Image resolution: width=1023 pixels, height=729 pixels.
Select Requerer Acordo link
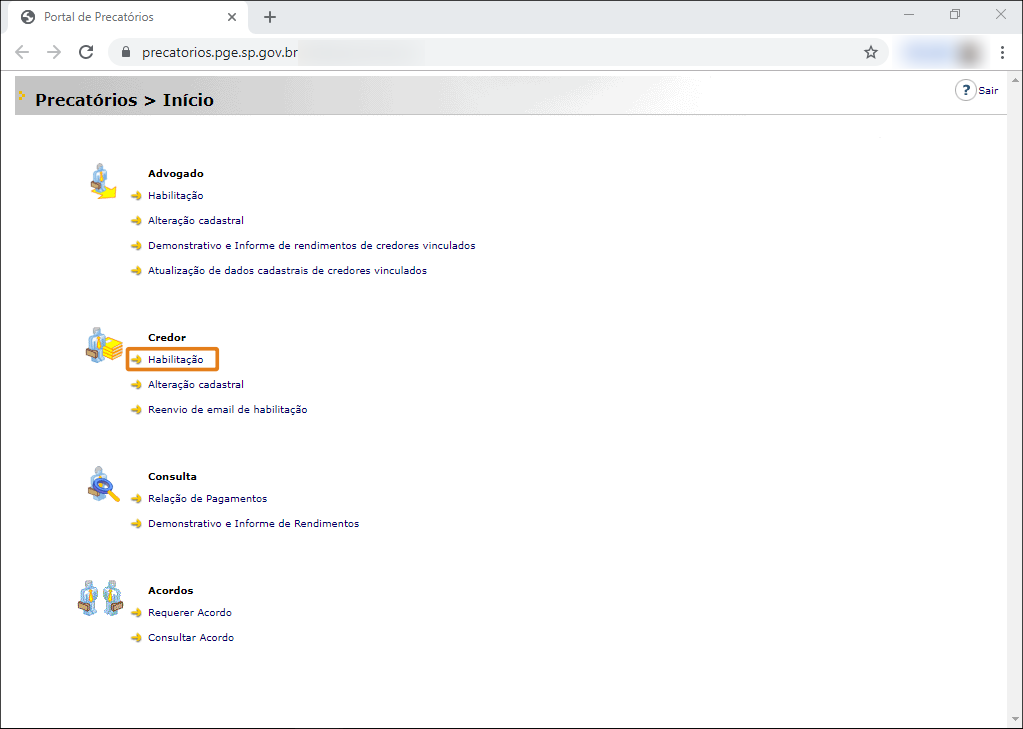point(190,613)
